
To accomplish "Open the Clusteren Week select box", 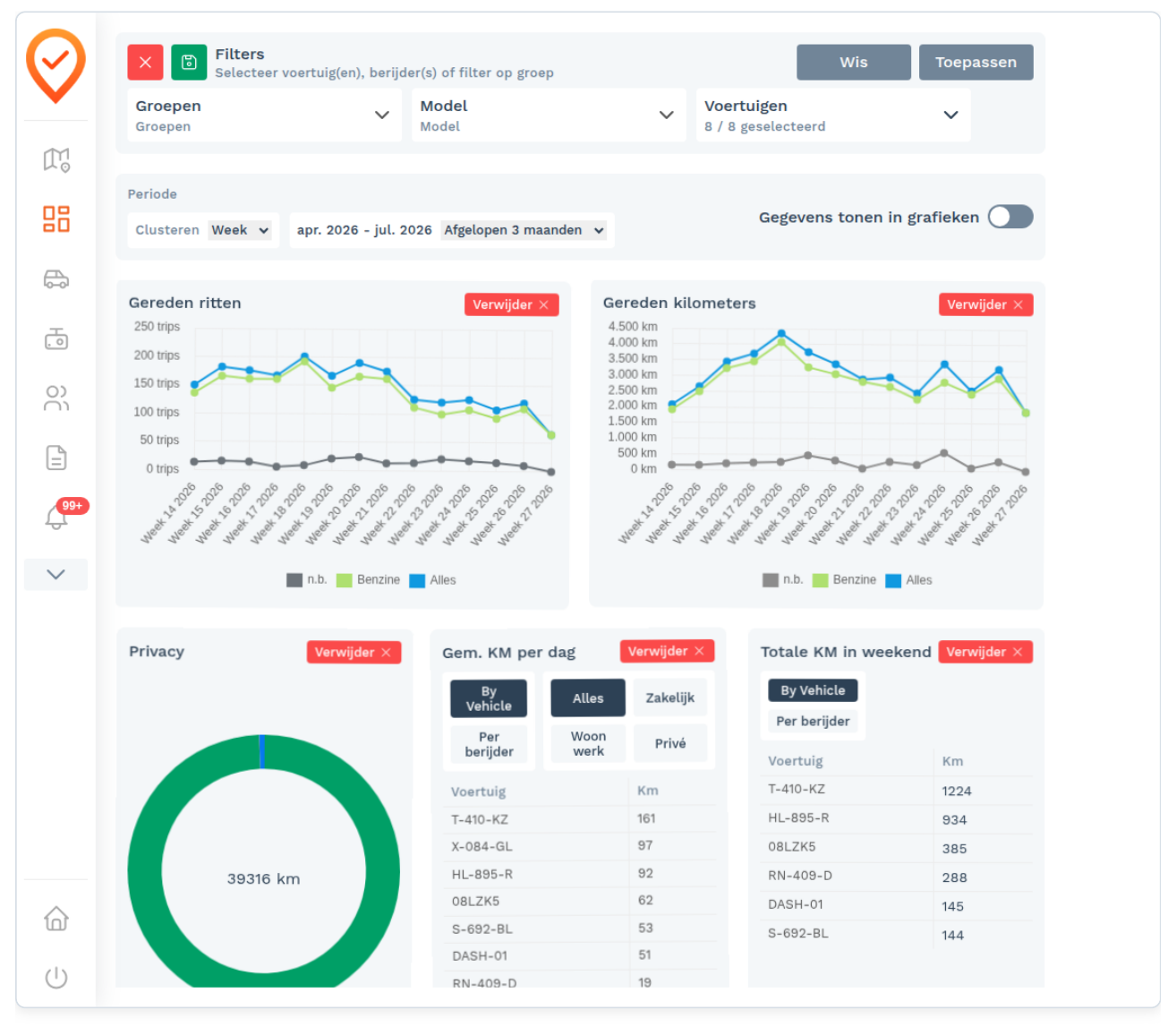I will 240,230.
